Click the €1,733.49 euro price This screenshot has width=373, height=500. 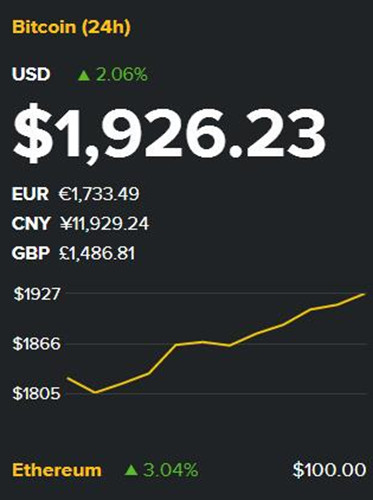[99, 194]
